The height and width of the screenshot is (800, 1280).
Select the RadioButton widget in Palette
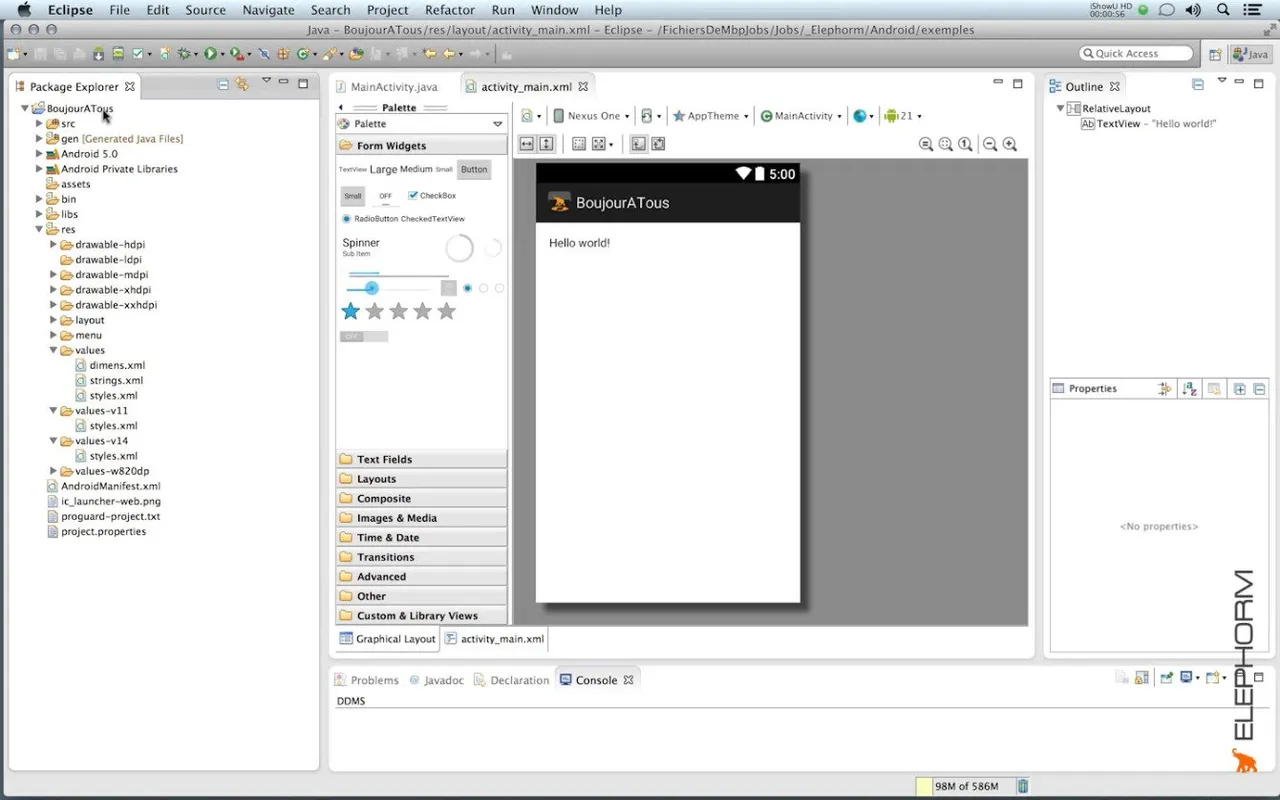[x=370, y=218]
